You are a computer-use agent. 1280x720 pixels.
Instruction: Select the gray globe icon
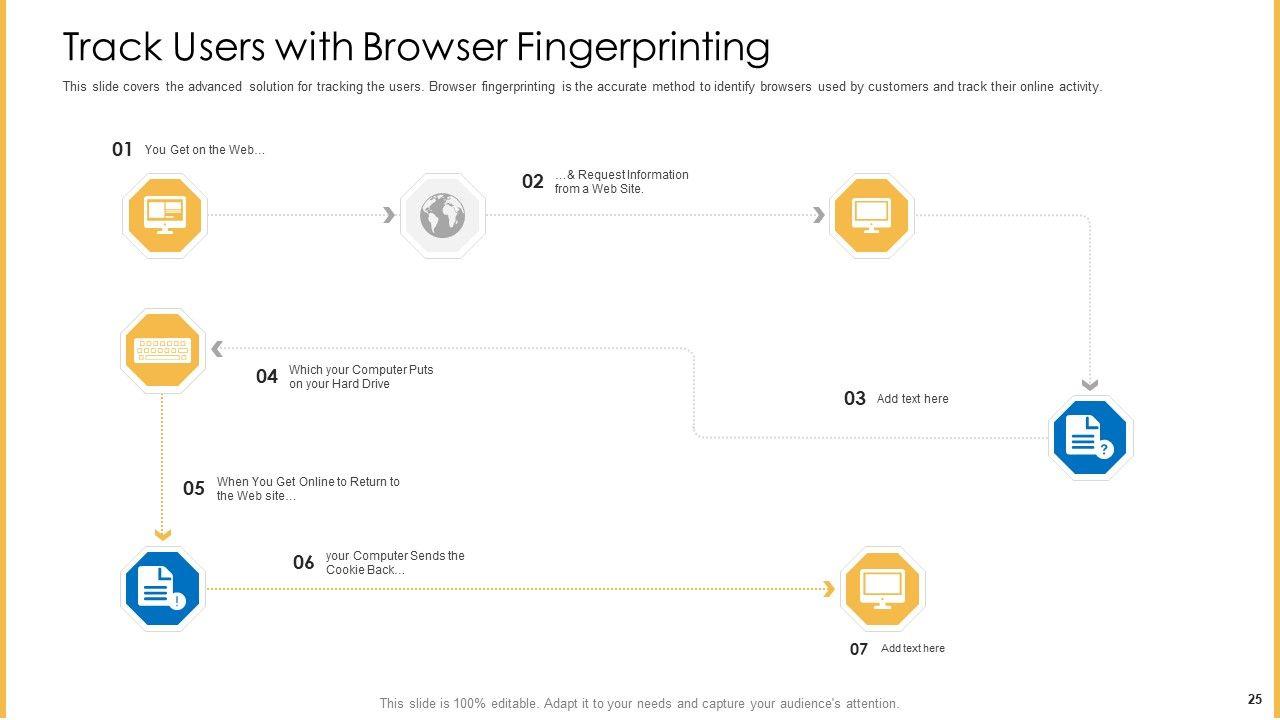(442, 216)
